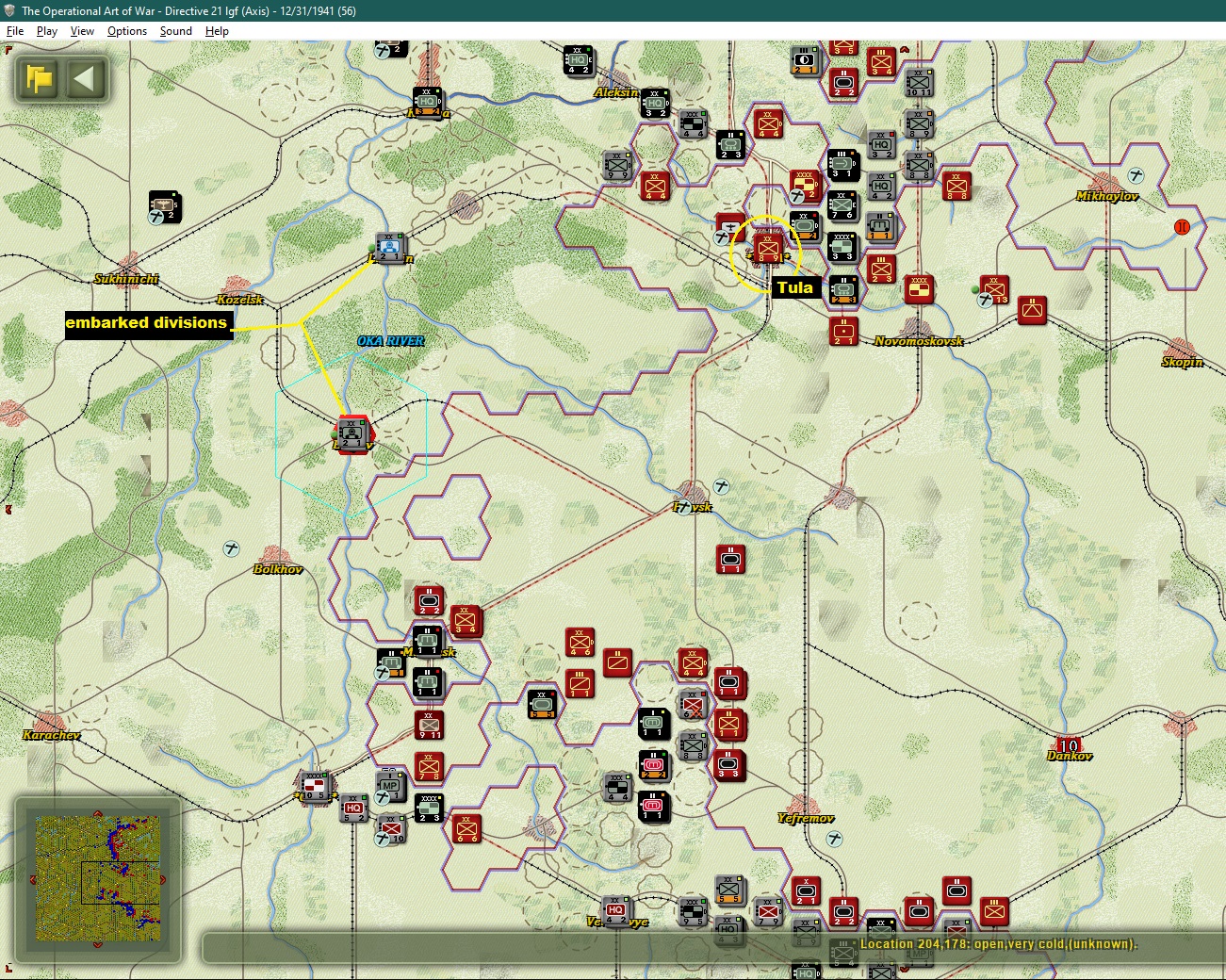1226x980 pixels.
Task: Click the overview minimap thumbnail
Action: tap(97, 878)
